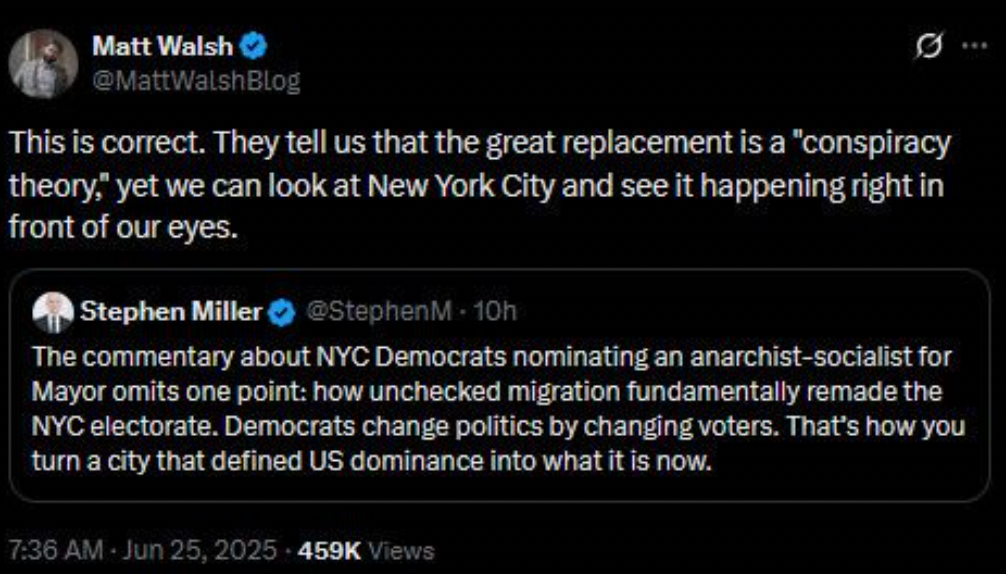1006x574 pixels.
Task: Click the small avatar in the quoted post
Action: (52, 312)
